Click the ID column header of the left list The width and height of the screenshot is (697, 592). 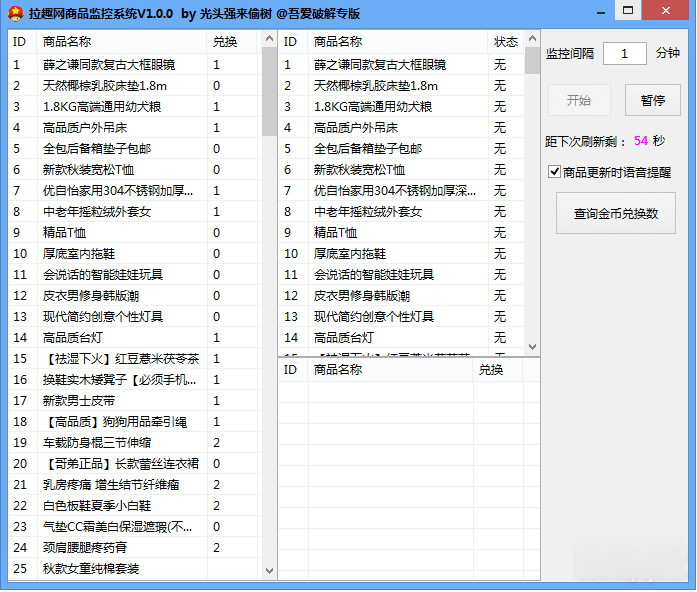click(x=20, y=42)
